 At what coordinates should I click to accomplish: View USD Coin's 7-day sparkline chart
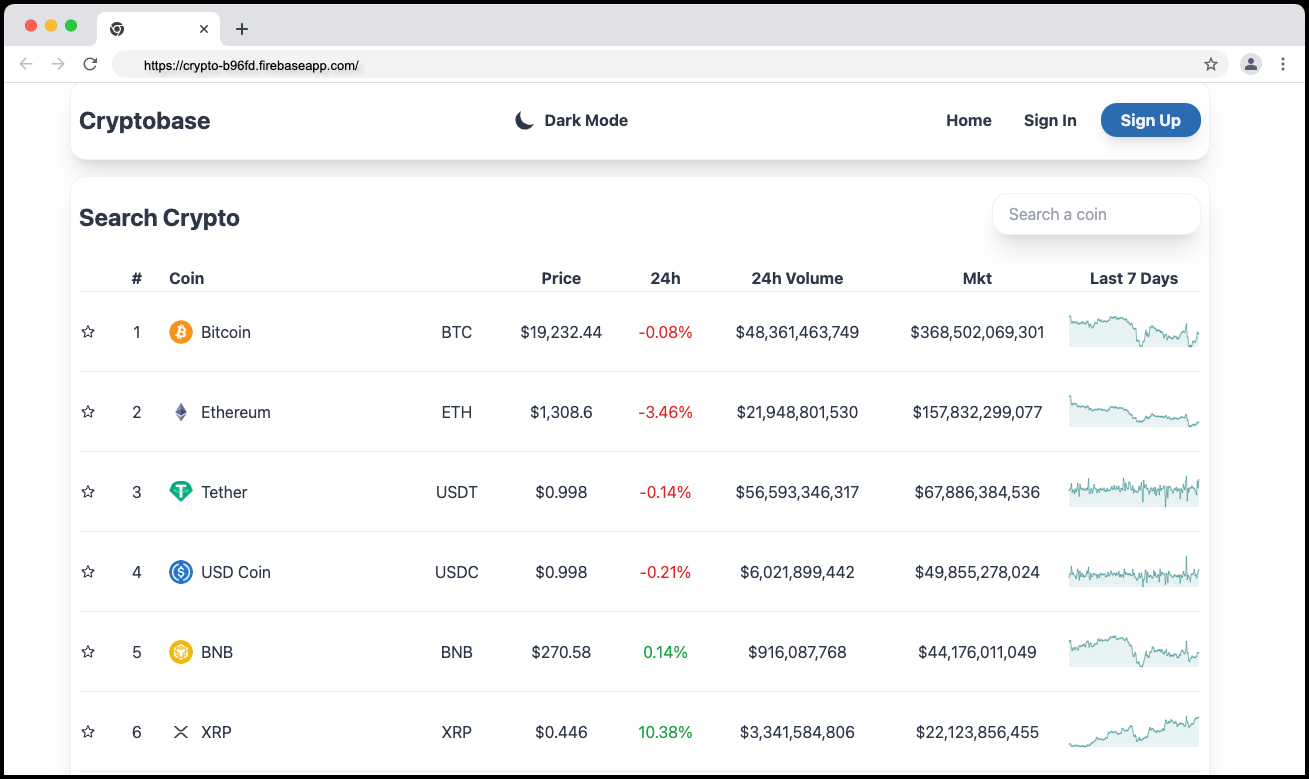1134,571
